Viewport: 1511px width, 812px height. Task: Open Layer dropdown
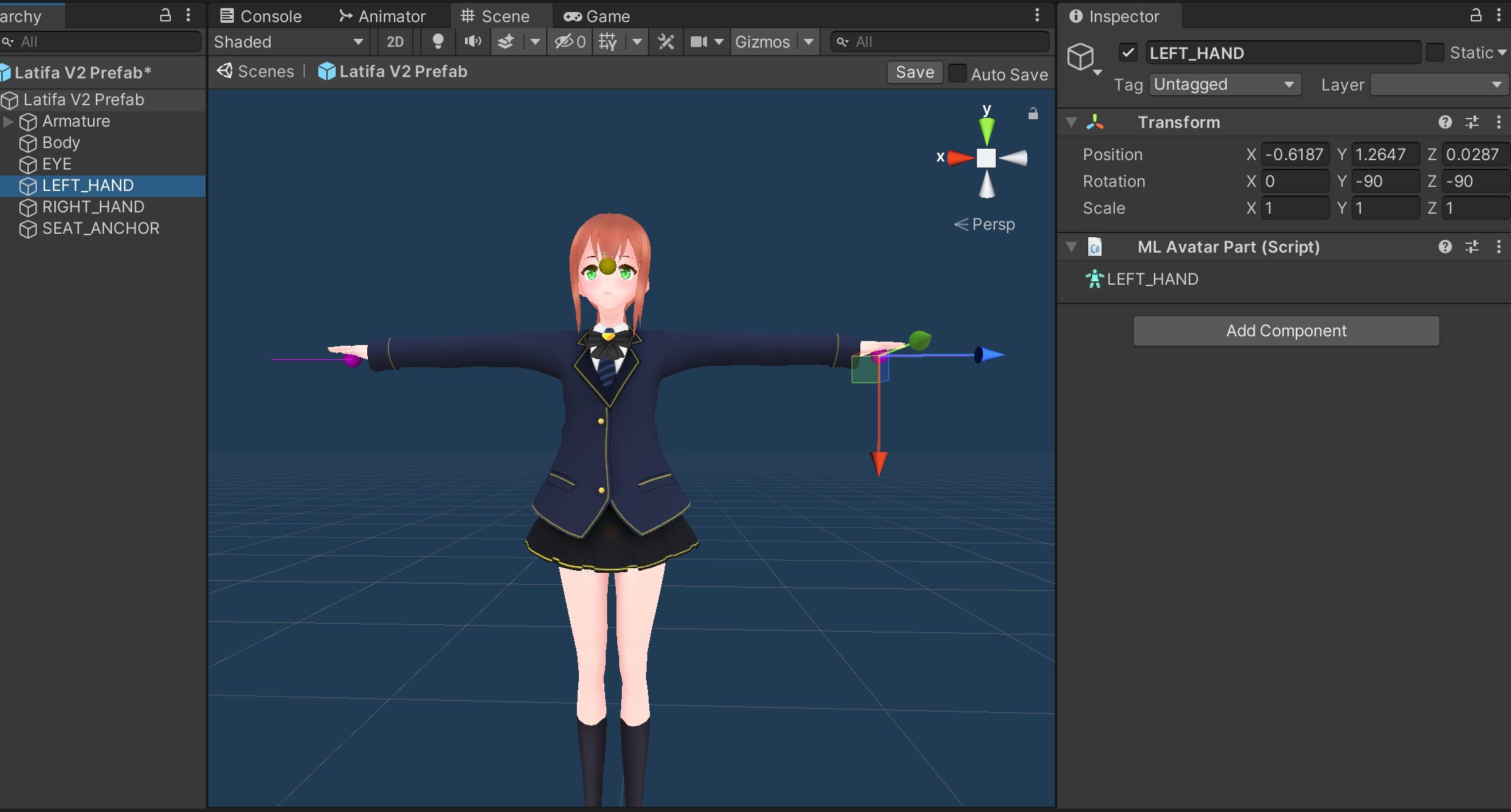click(1439, 84)
